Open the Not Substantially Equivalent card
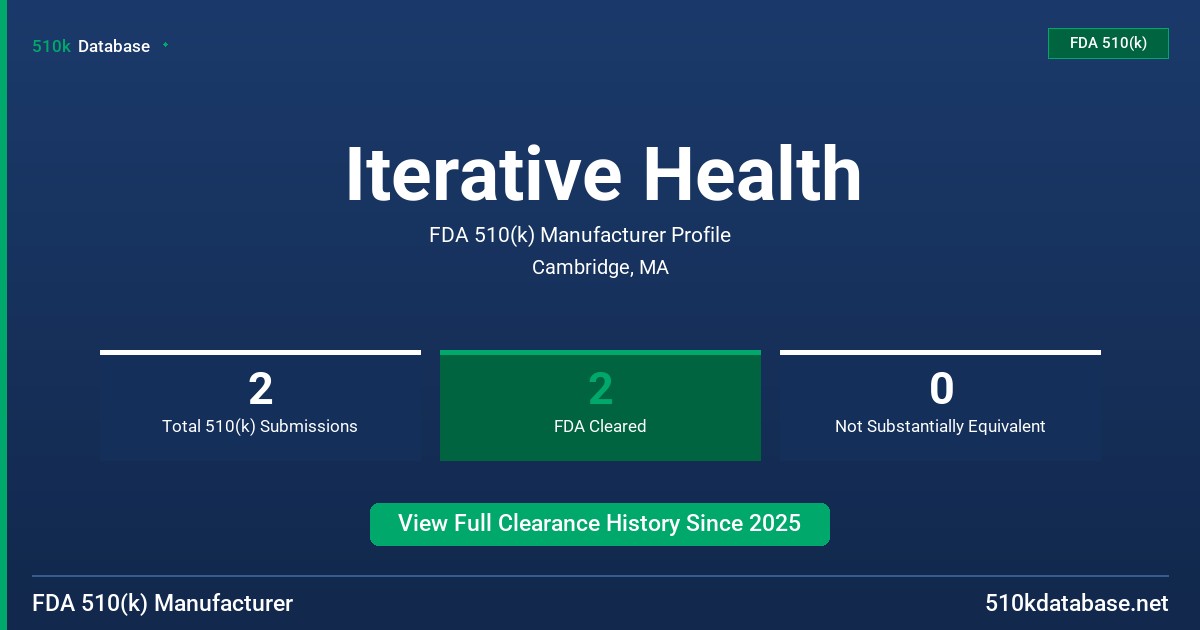1200x630 pixels. click(x=940, y=405)
